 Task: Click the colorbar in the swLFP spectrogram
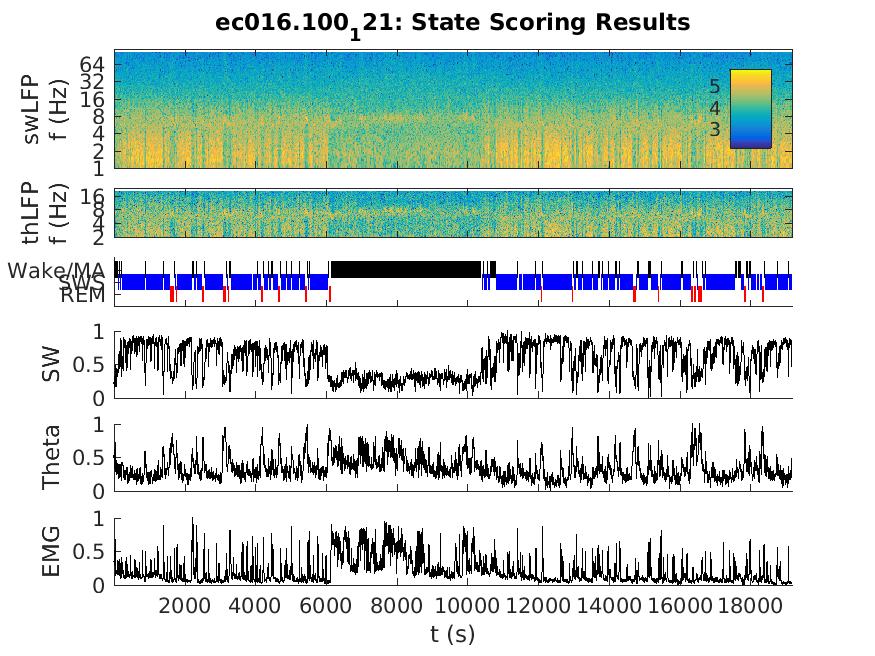[750, 108]
